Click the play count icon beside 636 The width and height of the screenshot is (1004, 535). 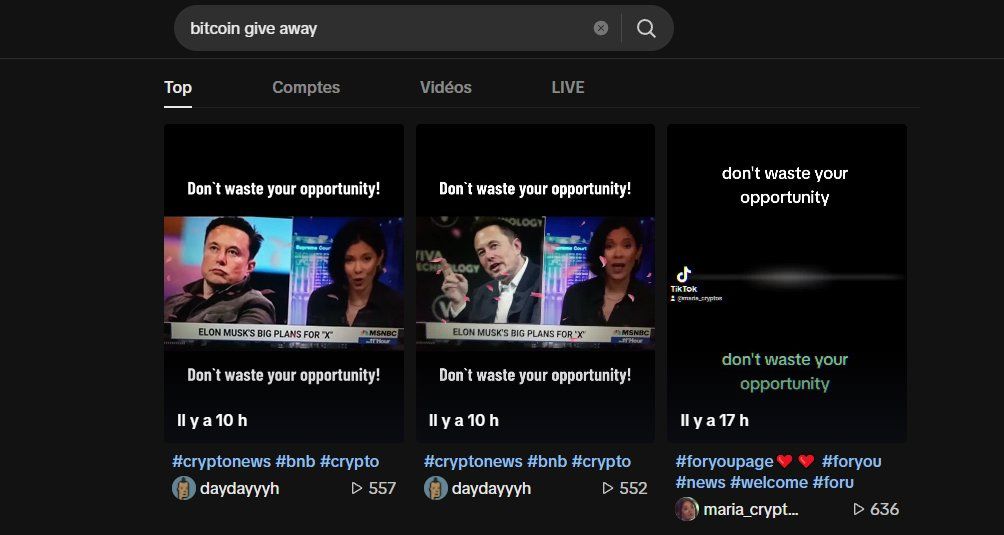(x=859, y=509)
